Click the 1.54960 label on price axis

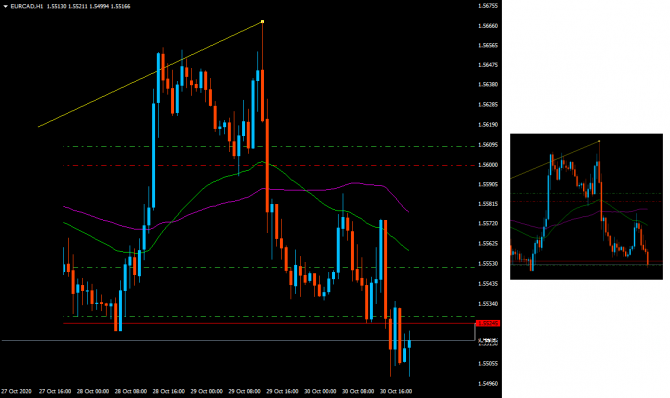[x=488, y=383]
